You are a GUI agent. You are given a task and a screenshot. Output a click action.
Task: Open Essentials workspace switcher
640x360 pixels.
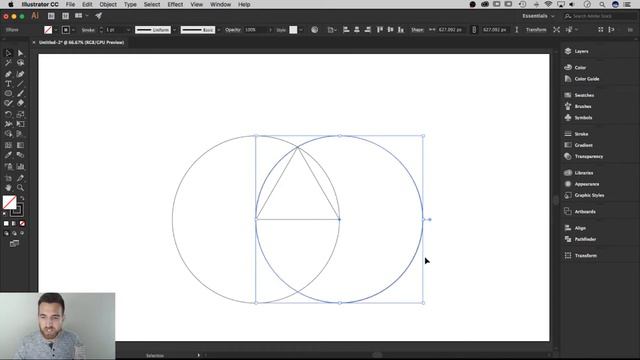coord(538,16)
